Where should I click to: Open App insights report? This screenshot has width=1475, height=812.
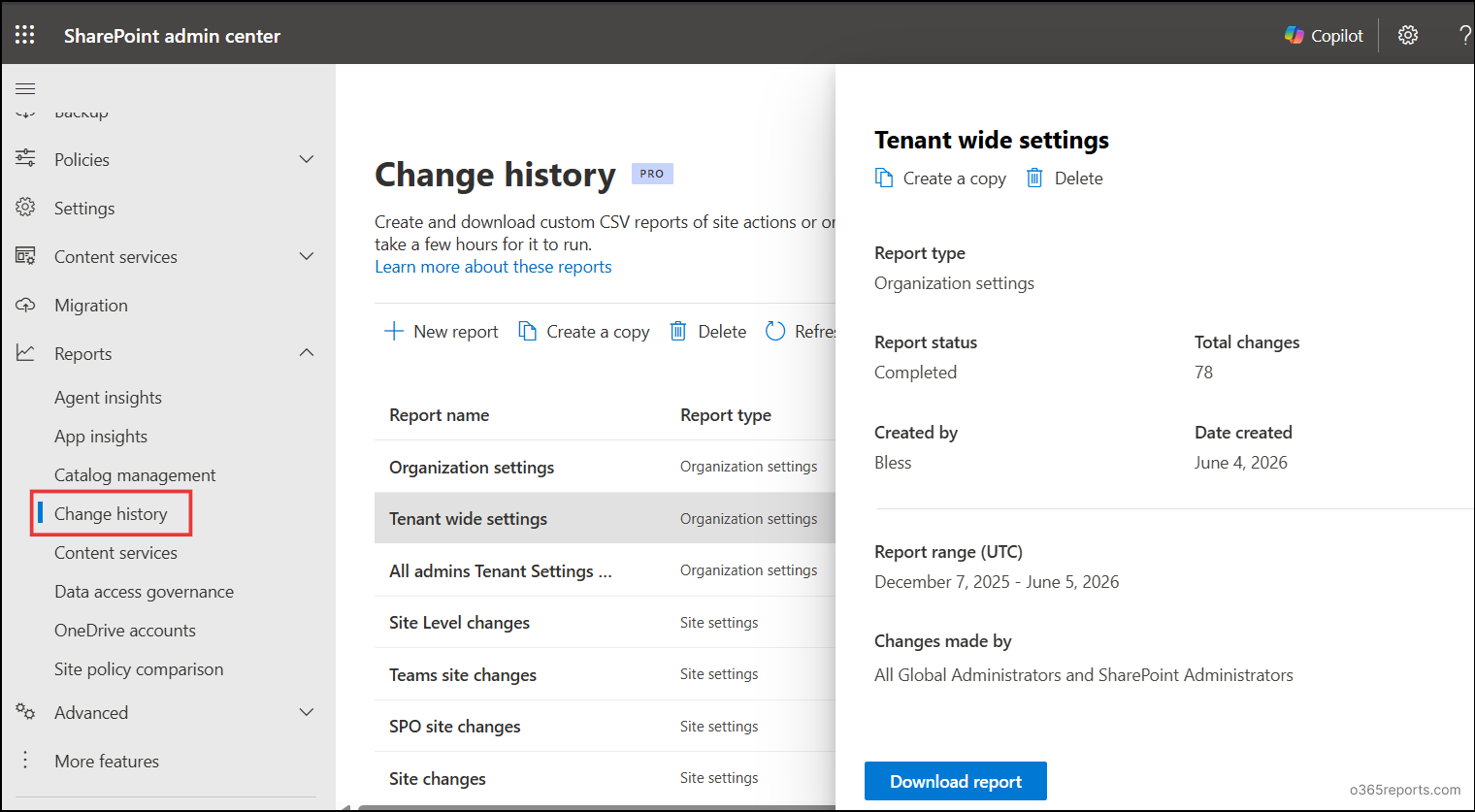[101, 436]
